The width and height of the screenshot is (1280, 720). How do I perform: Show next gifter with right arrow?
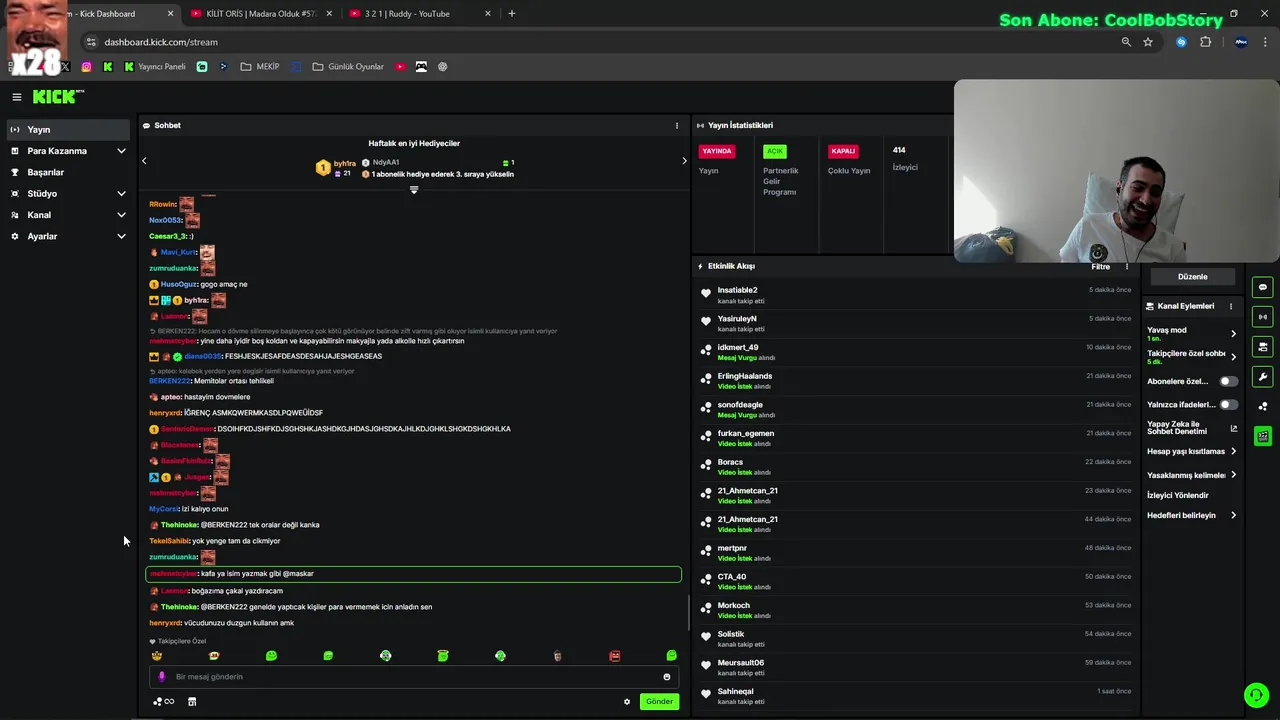[684, 161]
